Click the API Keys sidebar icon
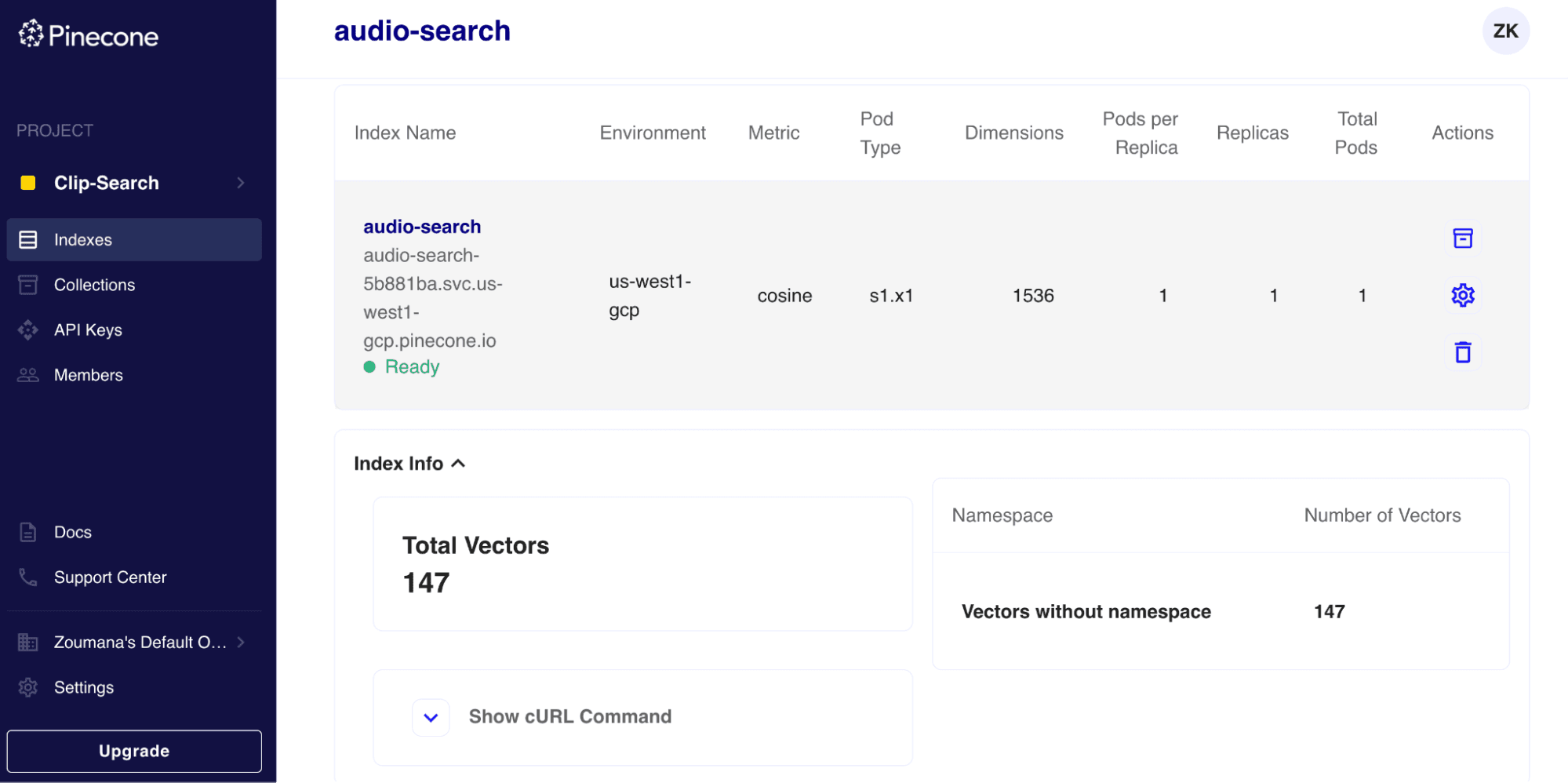 pyautogui.click(x=28, y=330)
